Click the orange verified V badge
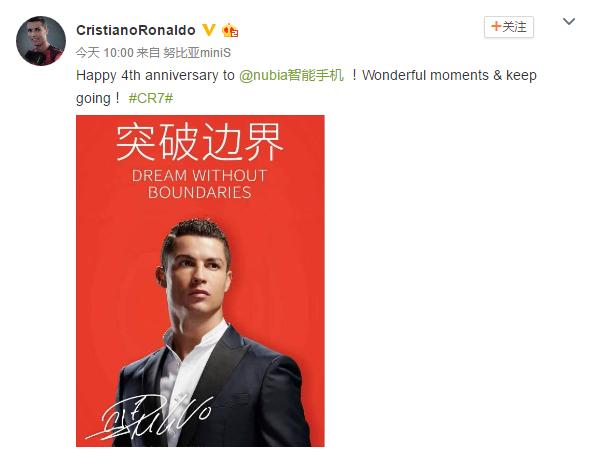The image size is (589, 456). point(209,30)
